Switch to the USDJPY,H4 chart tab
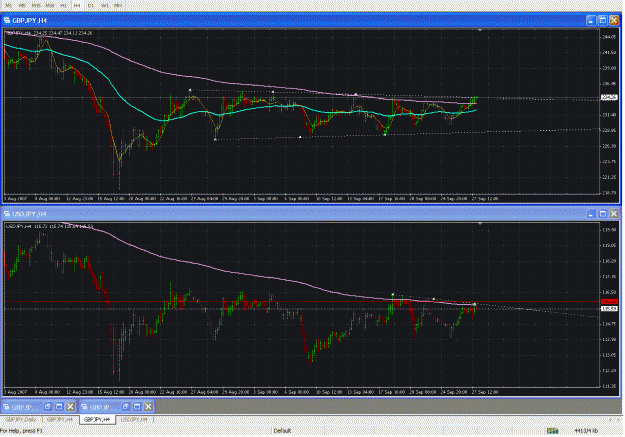The image size is (625, 437). [134, 420]
